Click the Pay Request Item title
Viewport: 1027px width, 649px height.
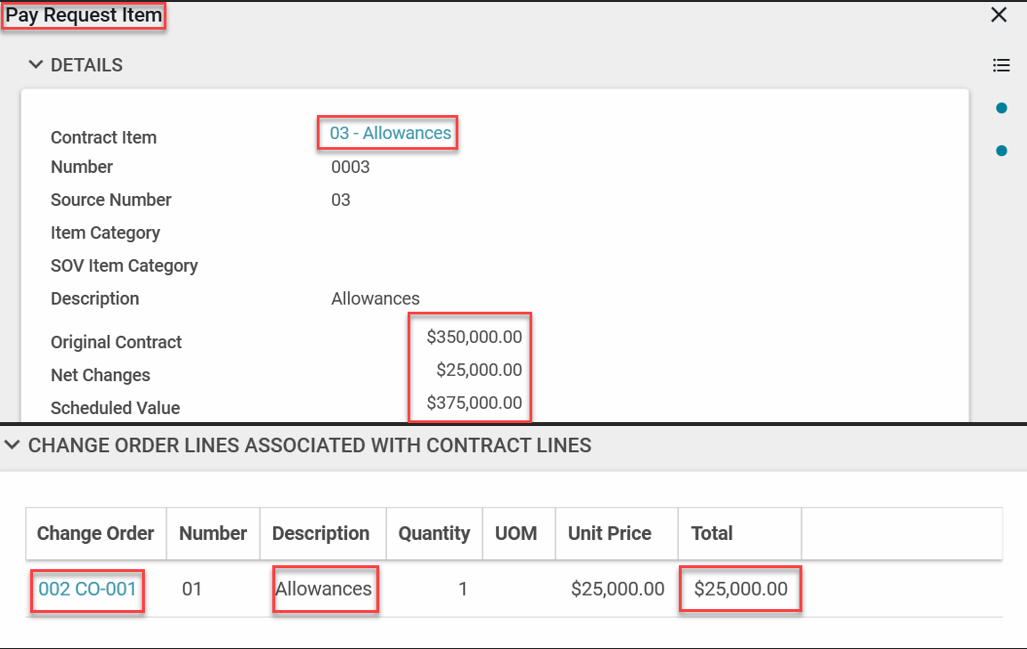coord(84,16)
